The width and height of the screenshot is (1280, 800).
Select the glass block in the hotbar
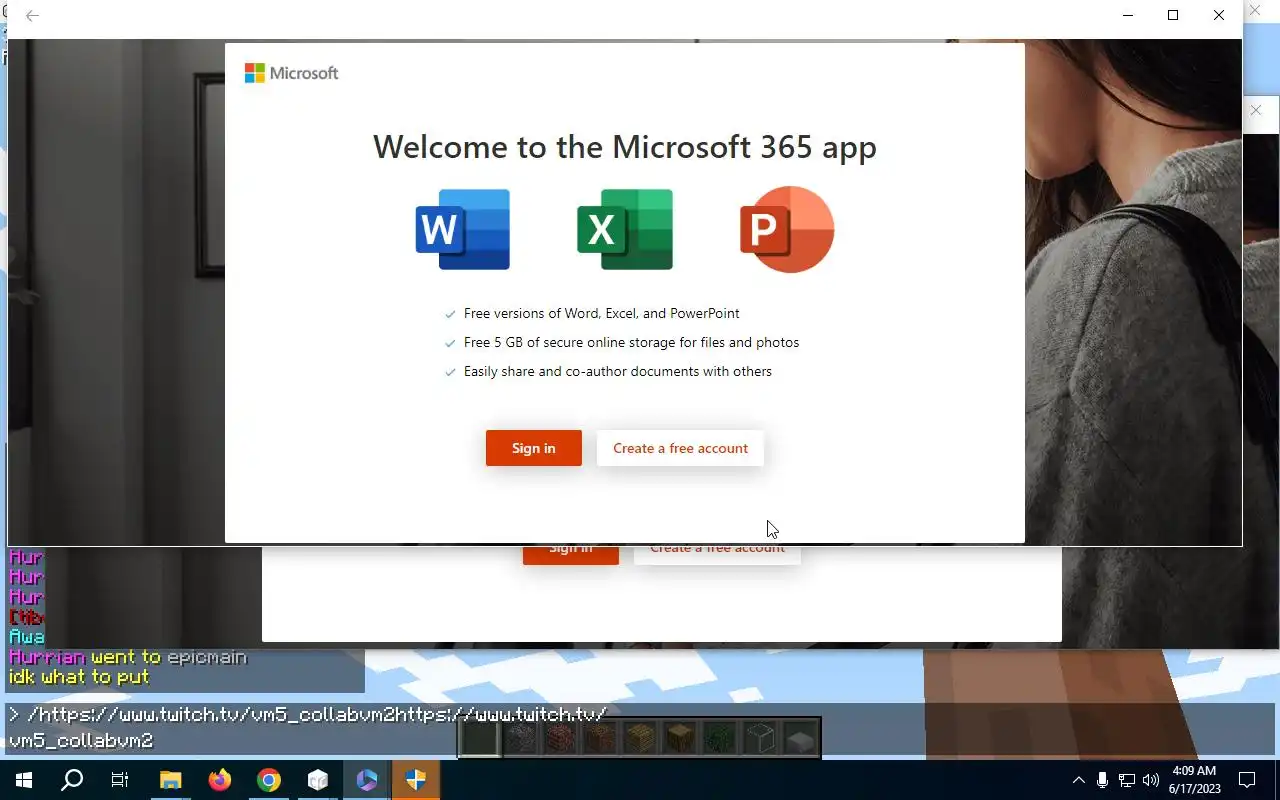[x=760, y=738]
